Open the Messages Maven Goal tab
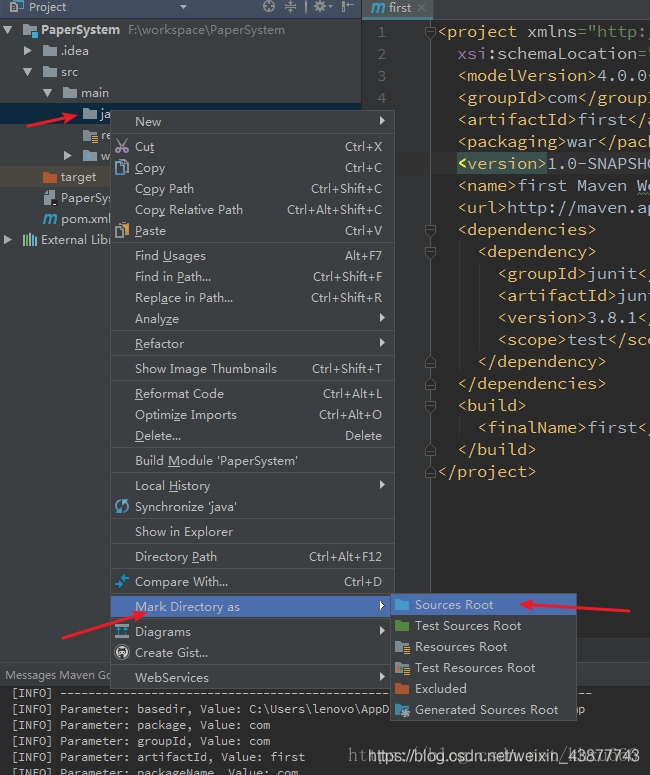 pos(58,675)
